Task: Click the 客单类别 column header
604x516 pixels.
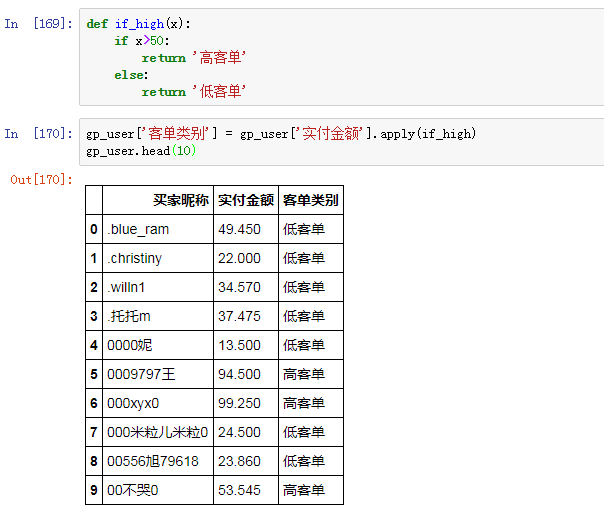Action: click(x=310, y=200)
